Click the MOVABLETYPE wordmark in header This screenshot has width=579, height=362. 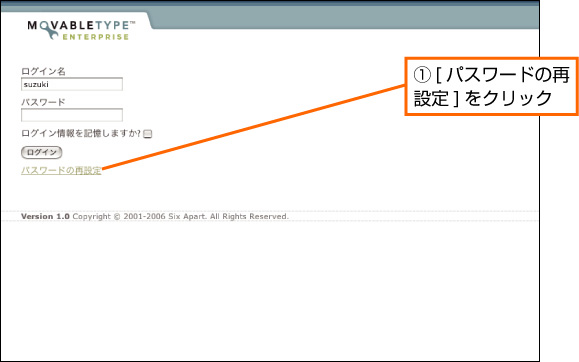(81, 25)
